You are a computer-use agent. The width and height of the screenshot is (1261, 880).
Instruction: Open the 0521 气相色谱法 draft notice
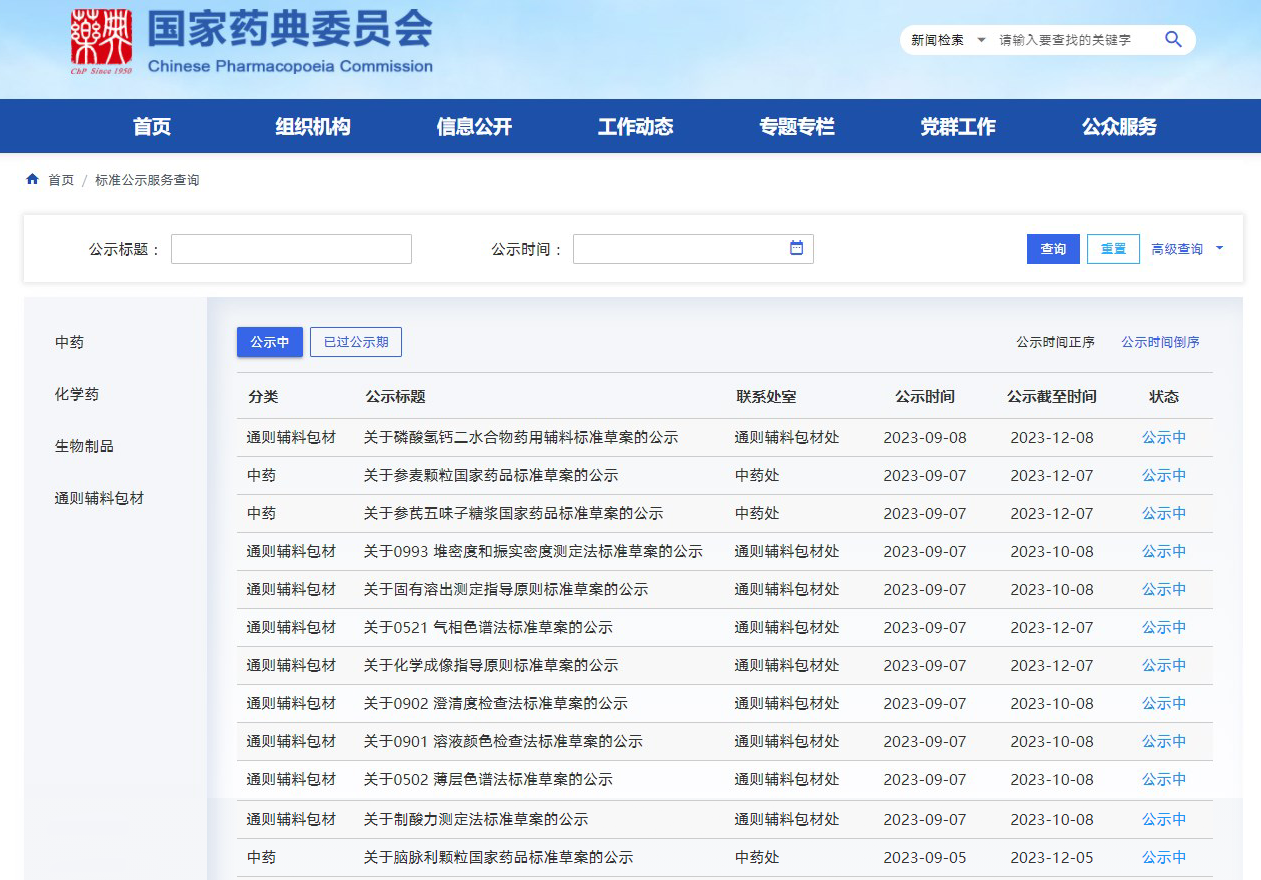[x=488, y=628]
